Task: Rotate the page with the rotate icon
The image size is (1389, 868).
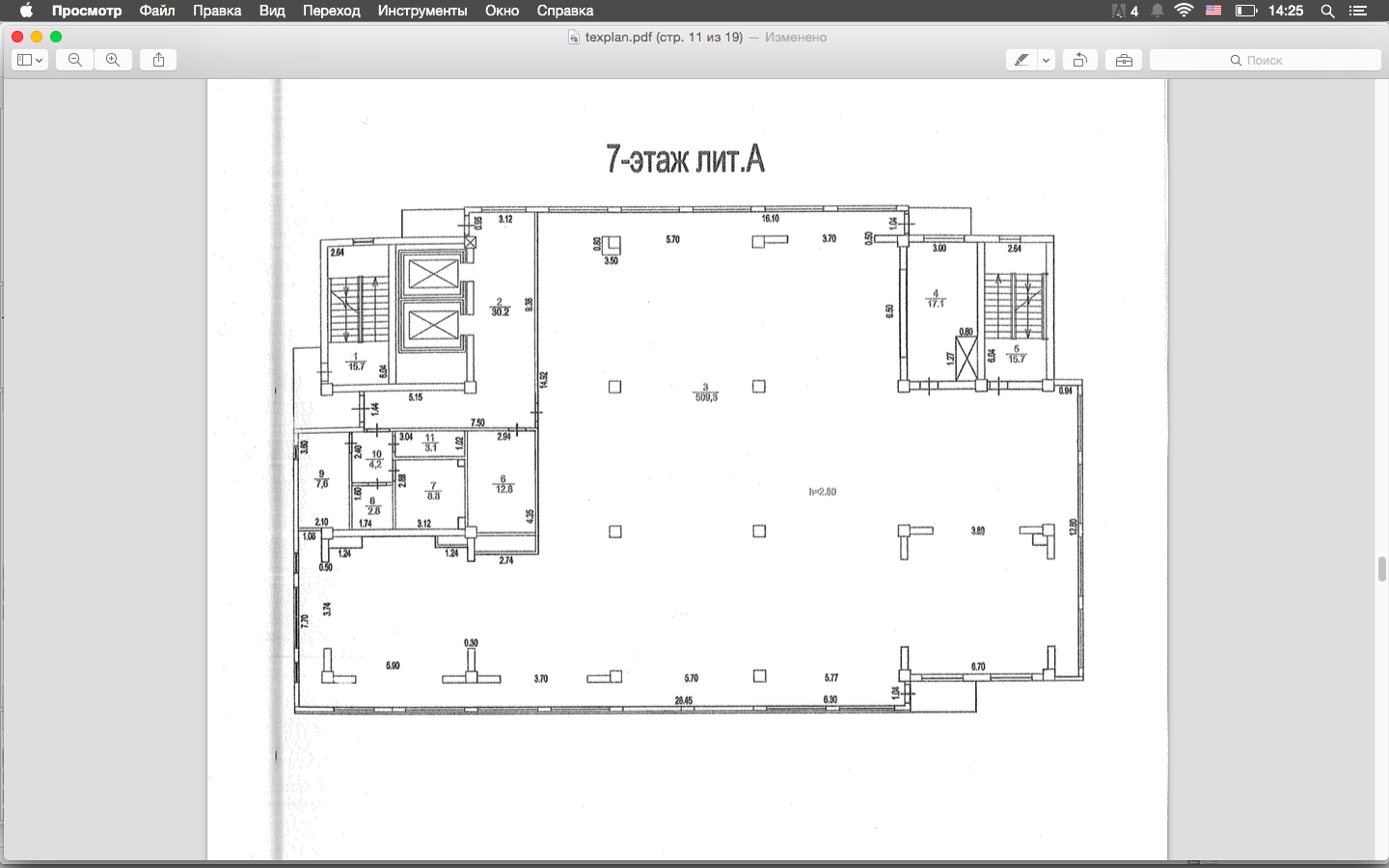Action: 1080,60
